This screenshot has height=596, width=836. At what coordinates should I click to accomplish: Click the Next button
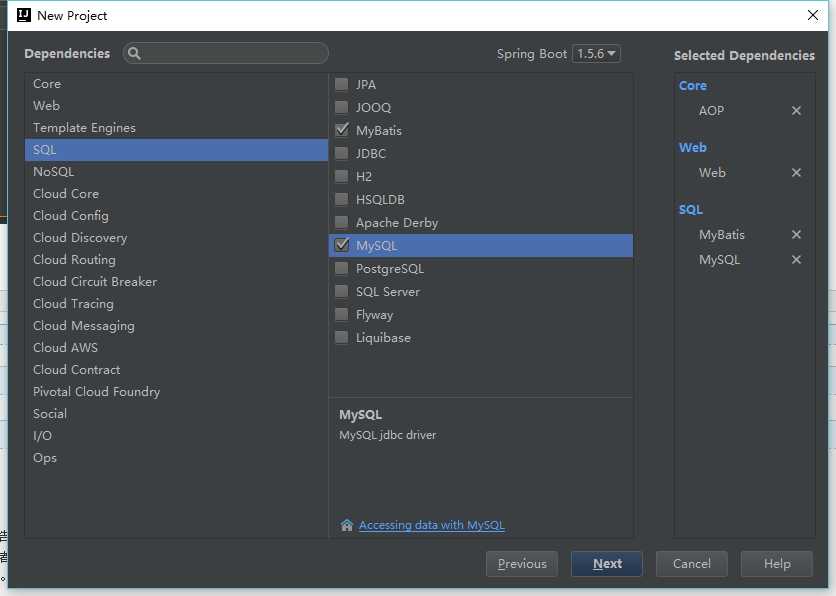tap(607, 563)
